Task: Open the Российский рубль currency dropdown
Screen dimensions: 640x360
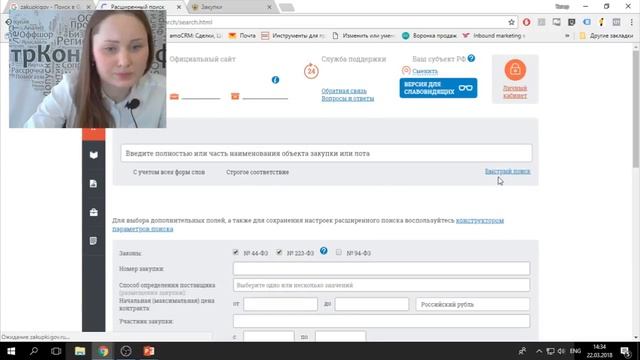Action: point(473,304)
